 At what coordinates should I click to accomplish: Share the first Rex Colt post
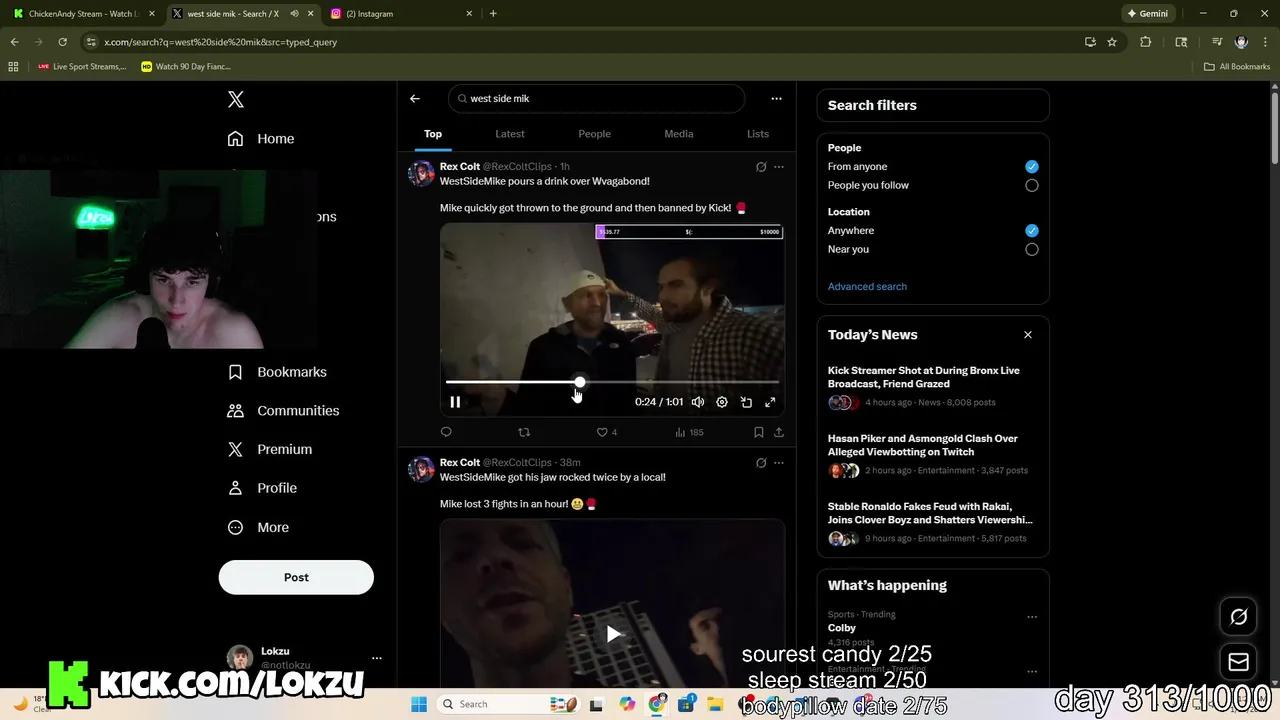click(779, 432)
